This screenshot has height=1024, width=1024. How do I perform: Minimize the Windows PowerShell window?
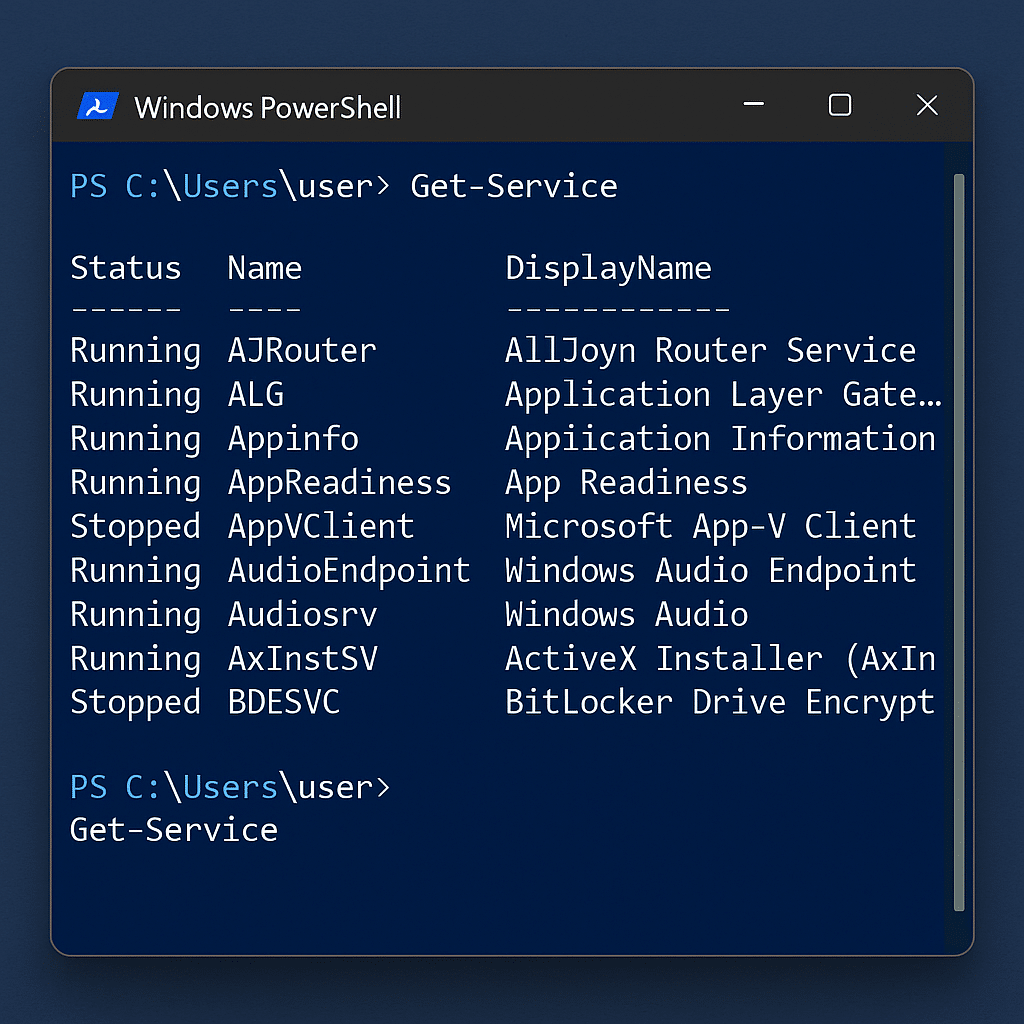click(754, 104)
